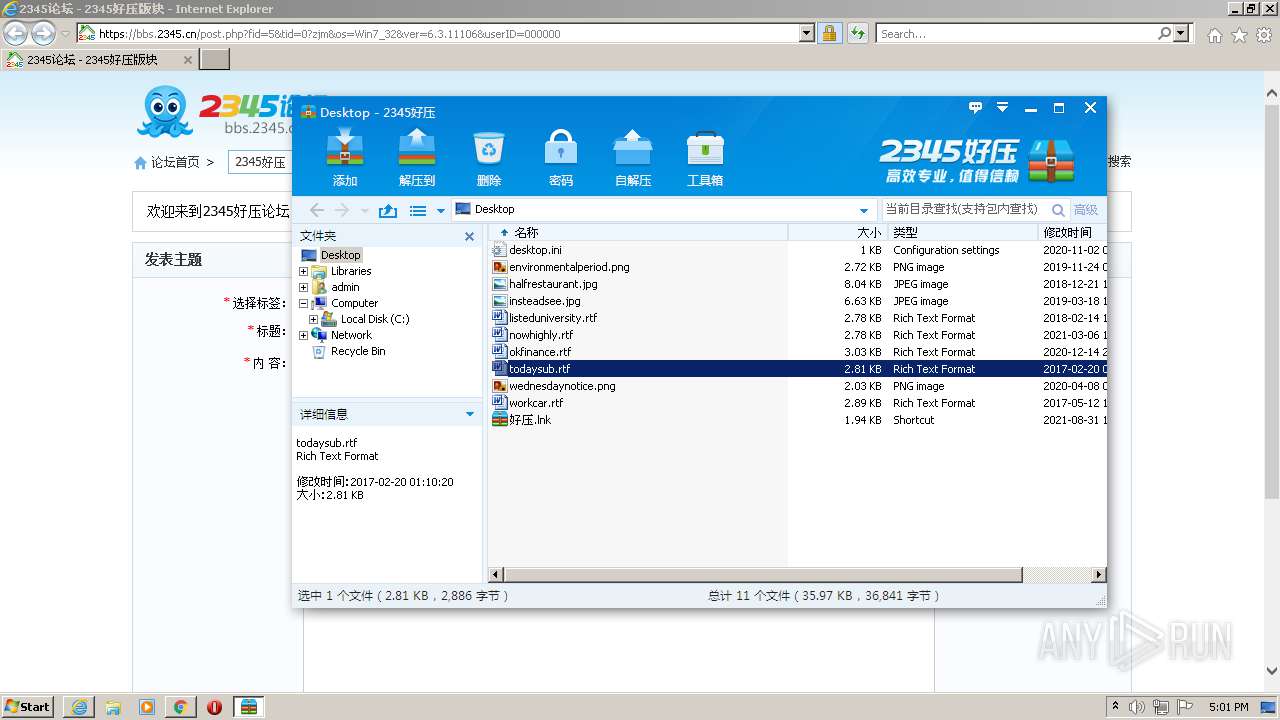
Task: Expand the Libraries tree node
Action: click(304, 271)
